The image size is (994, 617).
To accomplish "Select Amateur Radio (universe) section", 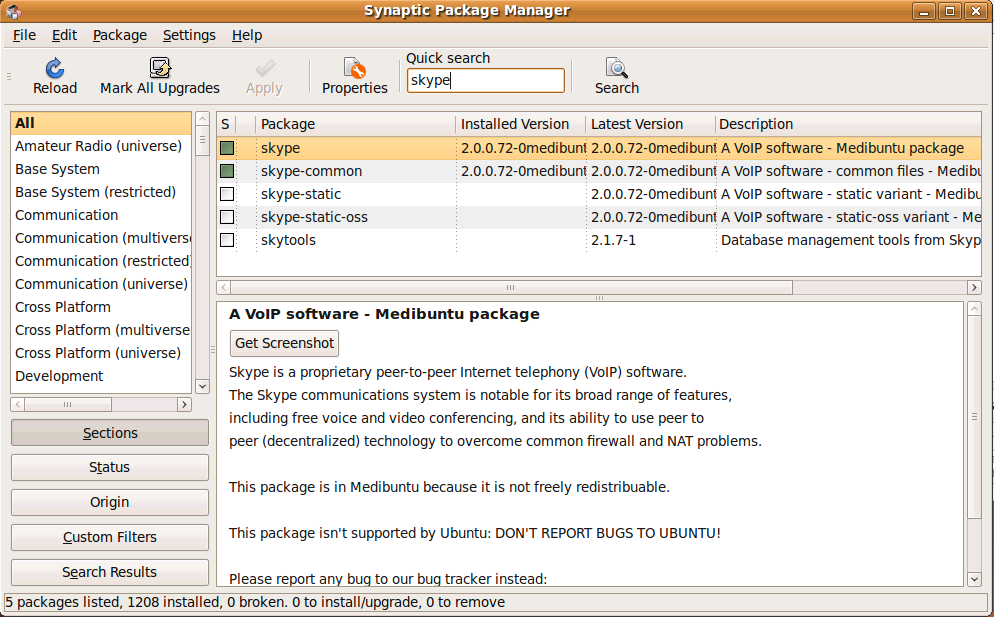I will pyautogui.click(x=101, y=146).
